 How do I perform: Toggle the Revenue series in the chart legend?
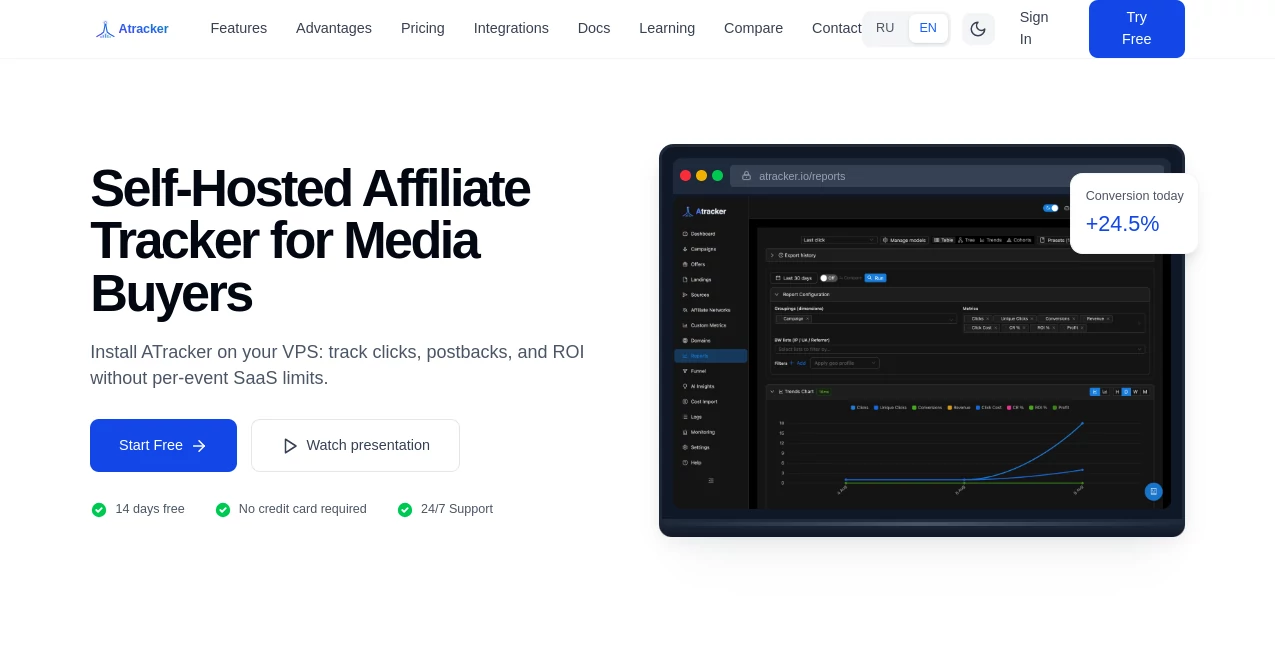click(959, 407)
